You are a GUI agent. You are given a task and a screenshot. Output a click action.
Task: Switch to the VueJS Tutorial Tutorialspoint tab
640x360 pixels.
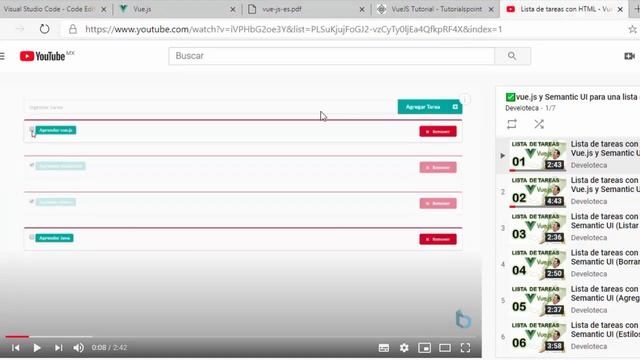pyautogui.click(x=436, y=9)
